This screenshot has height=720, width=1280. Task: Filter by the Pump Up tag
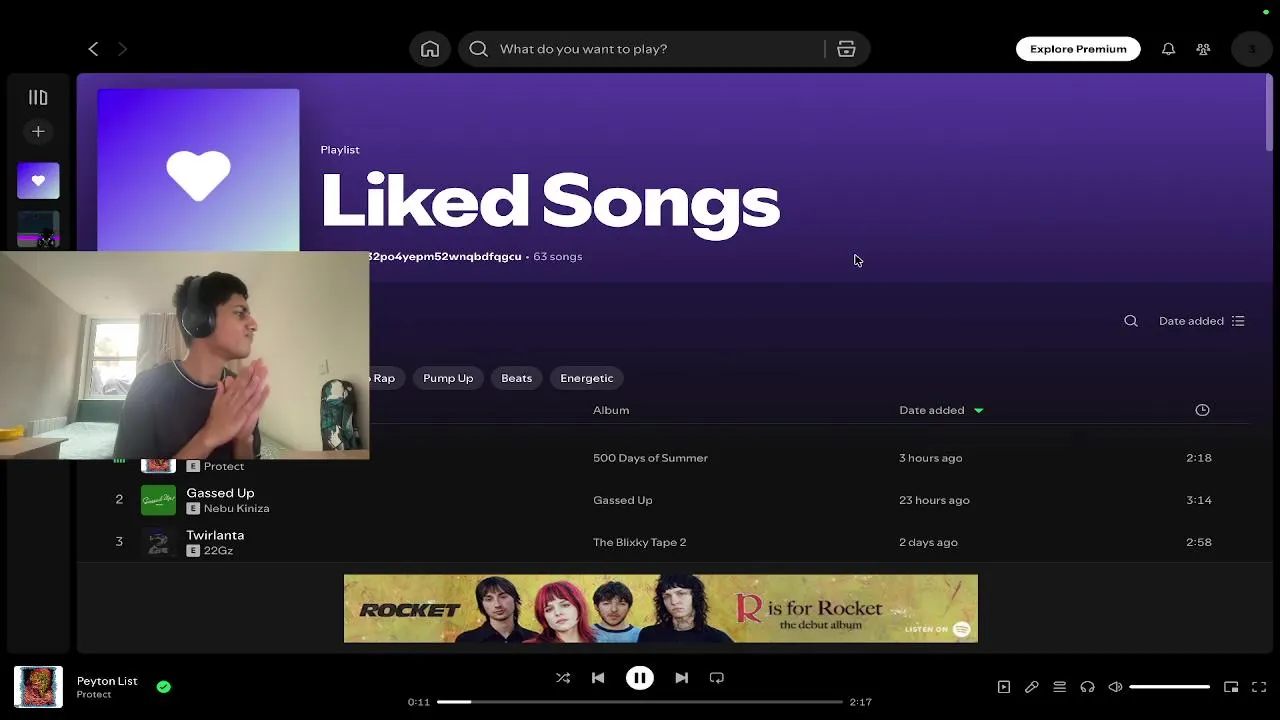pos(448,378)
